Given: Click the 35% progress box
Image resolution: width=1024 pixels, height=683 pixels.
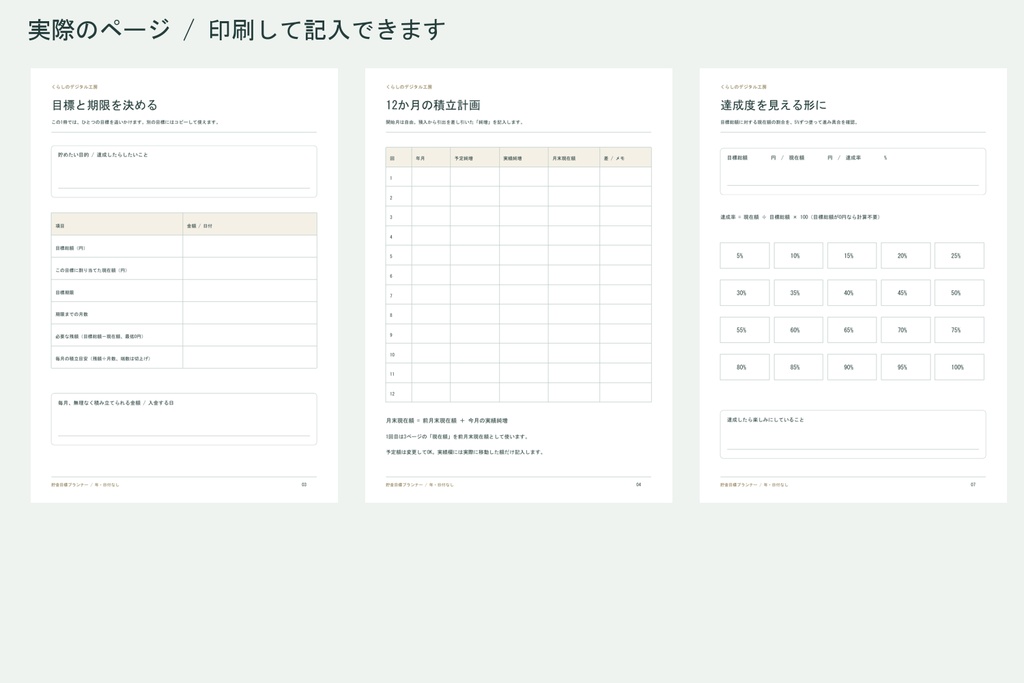Looking at the screenshot, I should (798, 293).
